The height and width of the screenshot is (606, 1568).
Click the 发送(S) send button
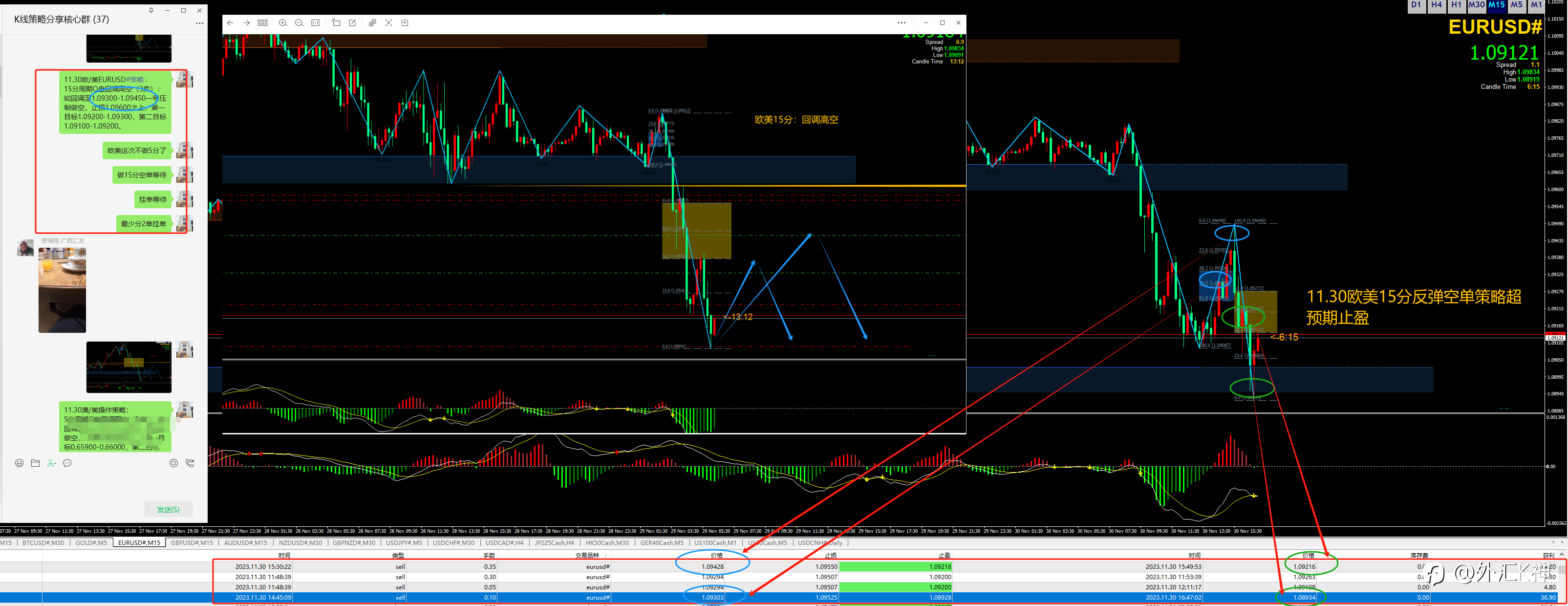point(169,510)
